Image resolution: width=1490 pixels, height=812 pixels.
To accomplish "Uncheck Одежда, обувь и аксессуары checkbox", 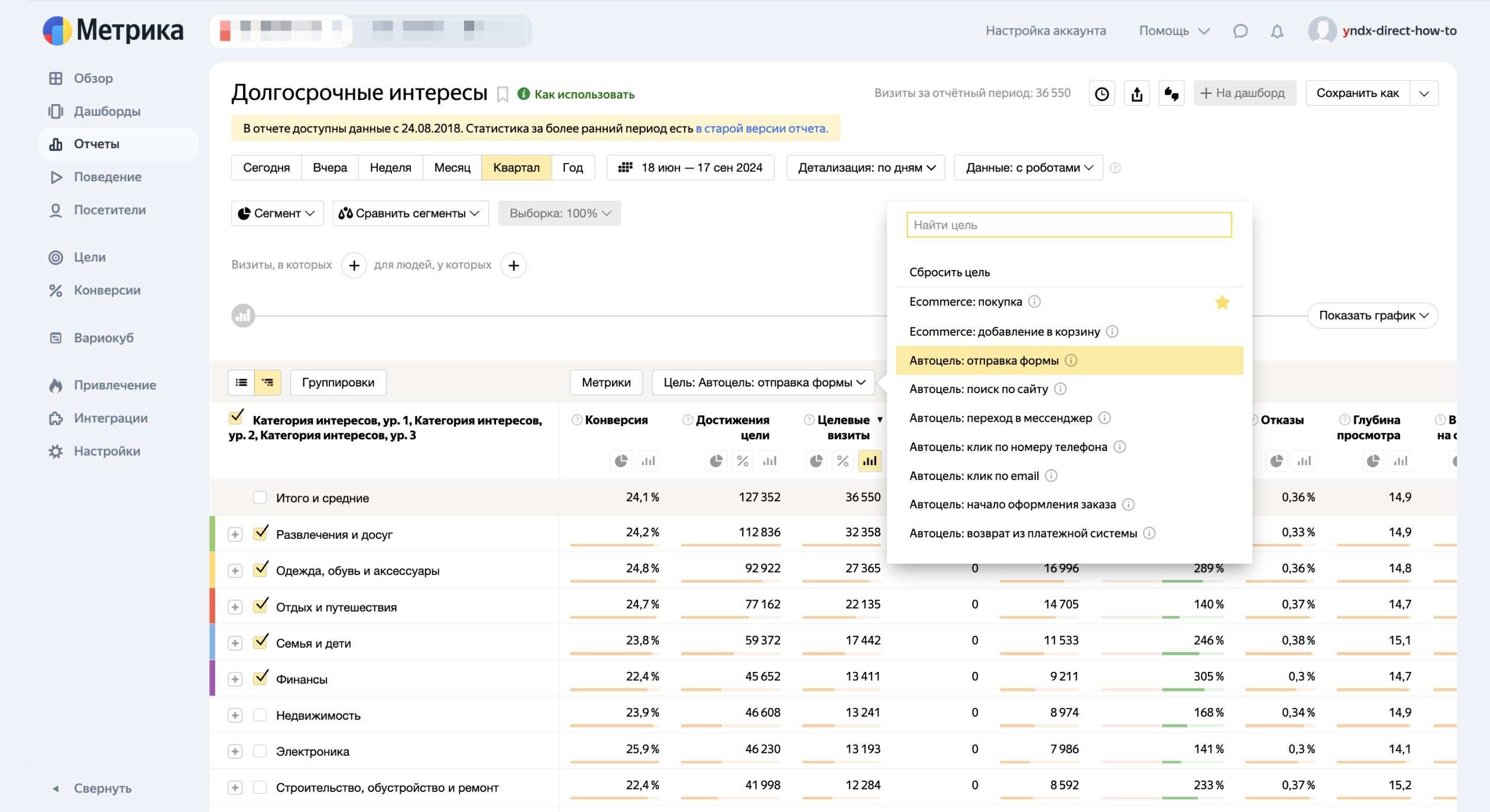I will click(260, 569).
